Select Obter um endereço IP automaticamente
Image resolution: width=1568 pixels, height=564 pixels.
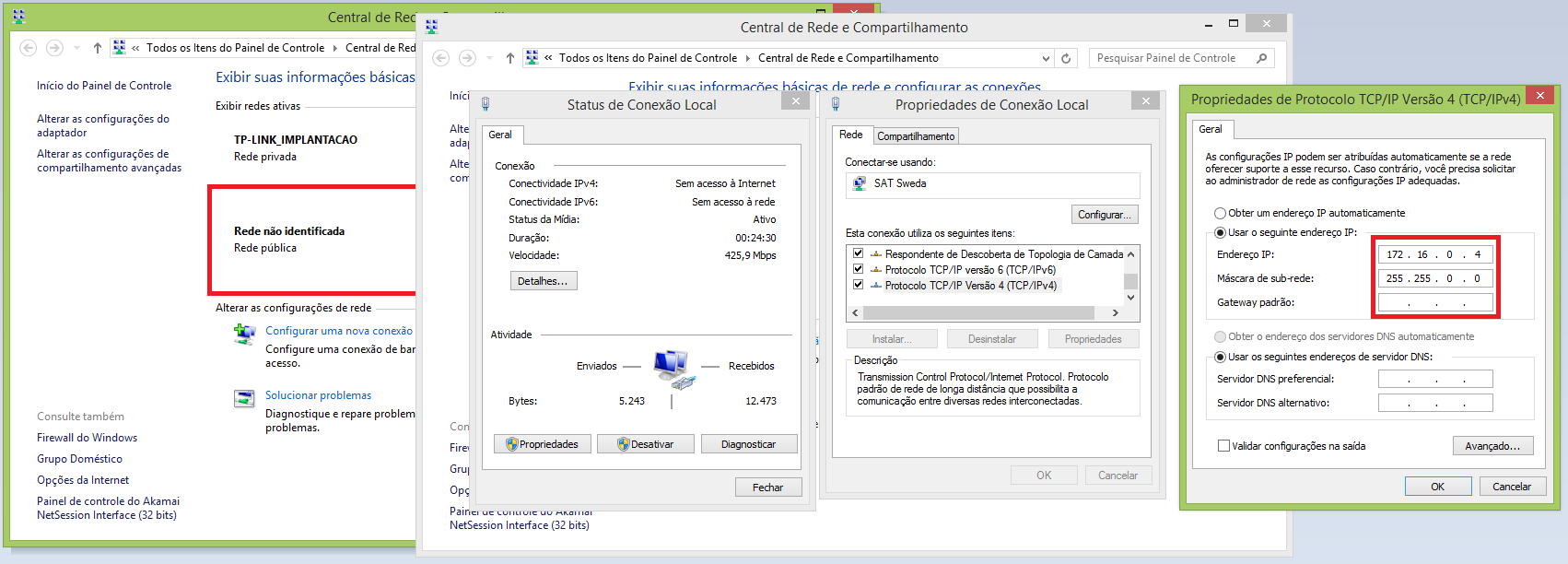tap(1220, 213)
